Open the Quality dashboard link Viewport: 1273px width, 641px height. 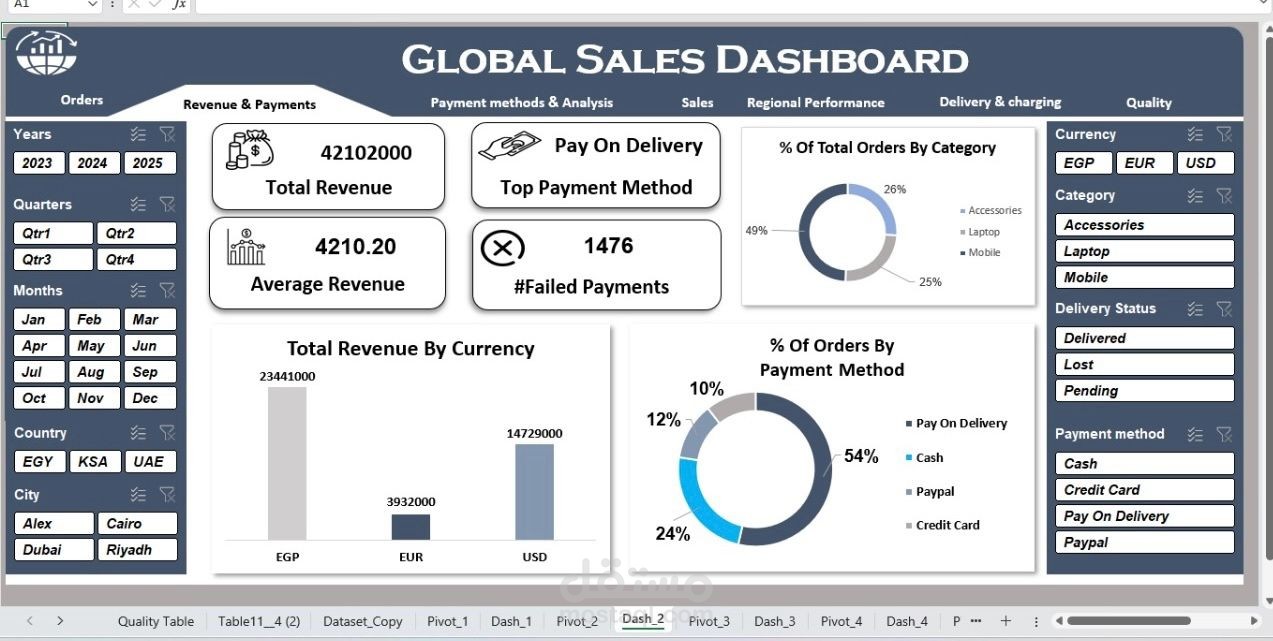1149,102
